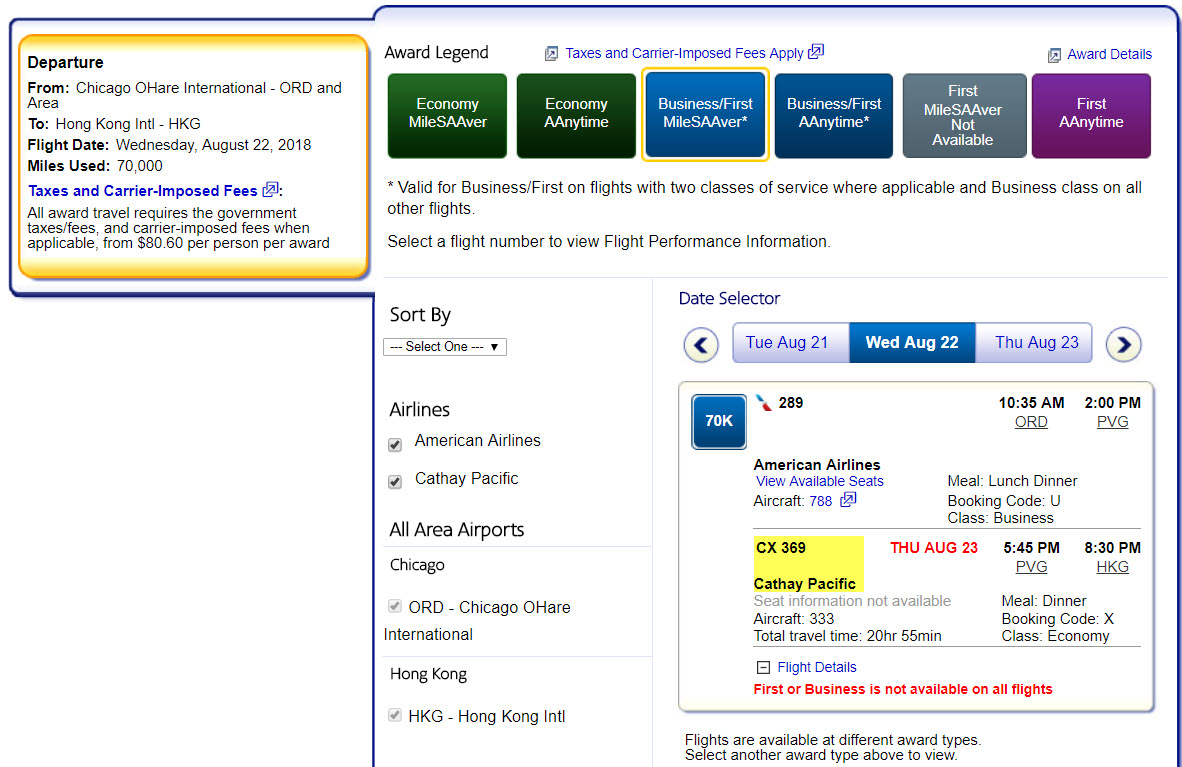Screen dimensions: 1182x767
Task: Select Thu Aug 23 date tab
Action: pos(1033,342)
